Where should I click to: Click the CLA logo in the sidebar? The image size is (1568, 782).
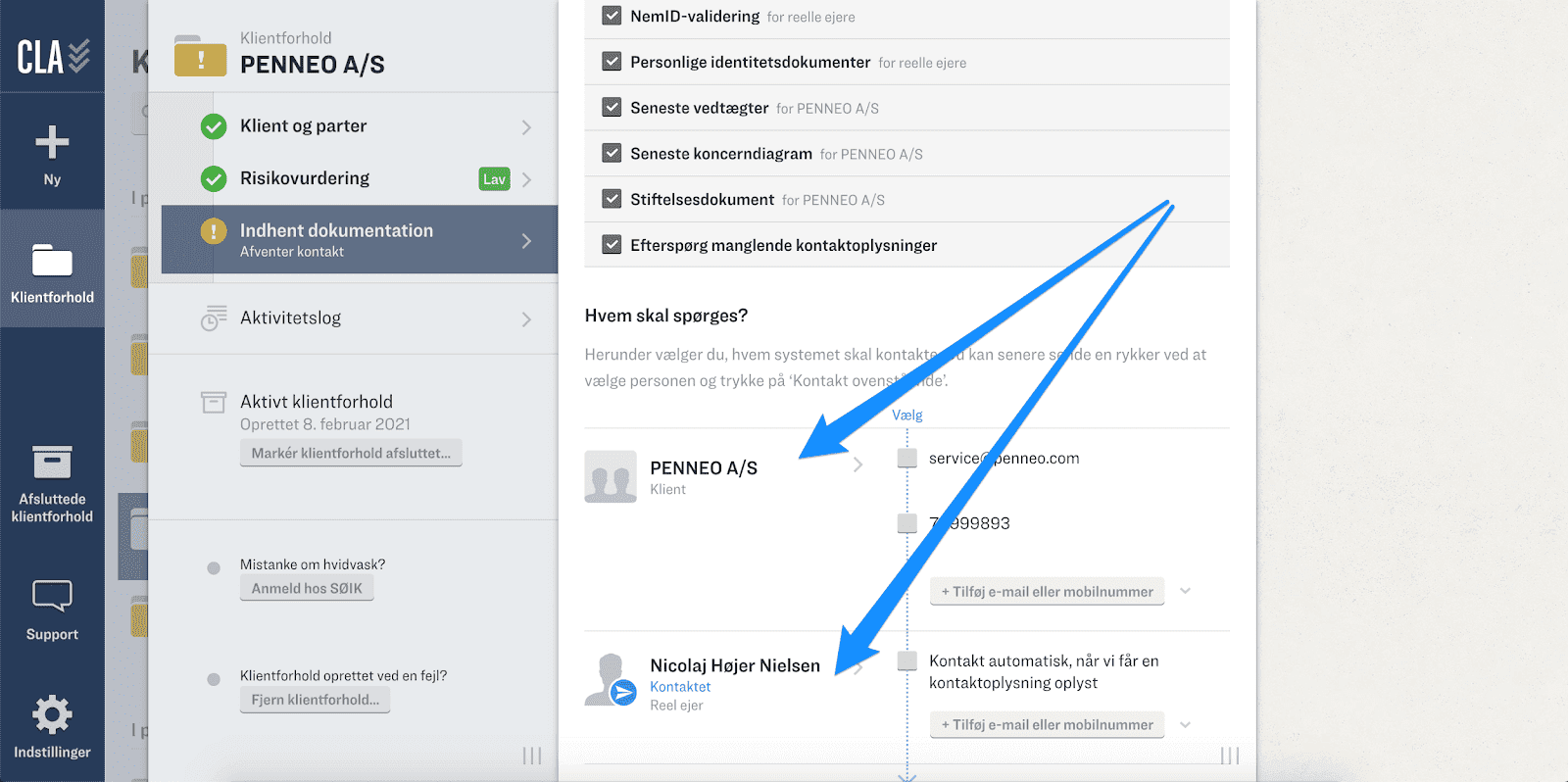(53, 57)
